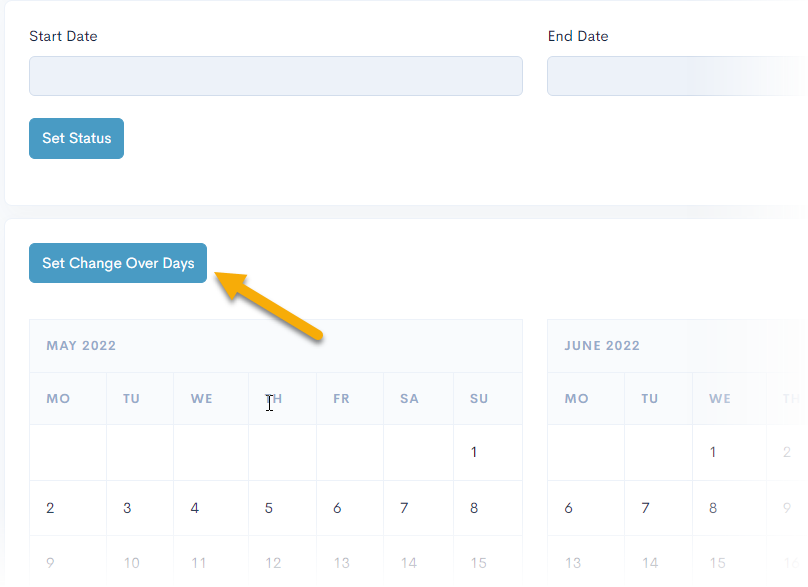
Task: Select May 6 on the calendar
Action: tap(337, 508)
